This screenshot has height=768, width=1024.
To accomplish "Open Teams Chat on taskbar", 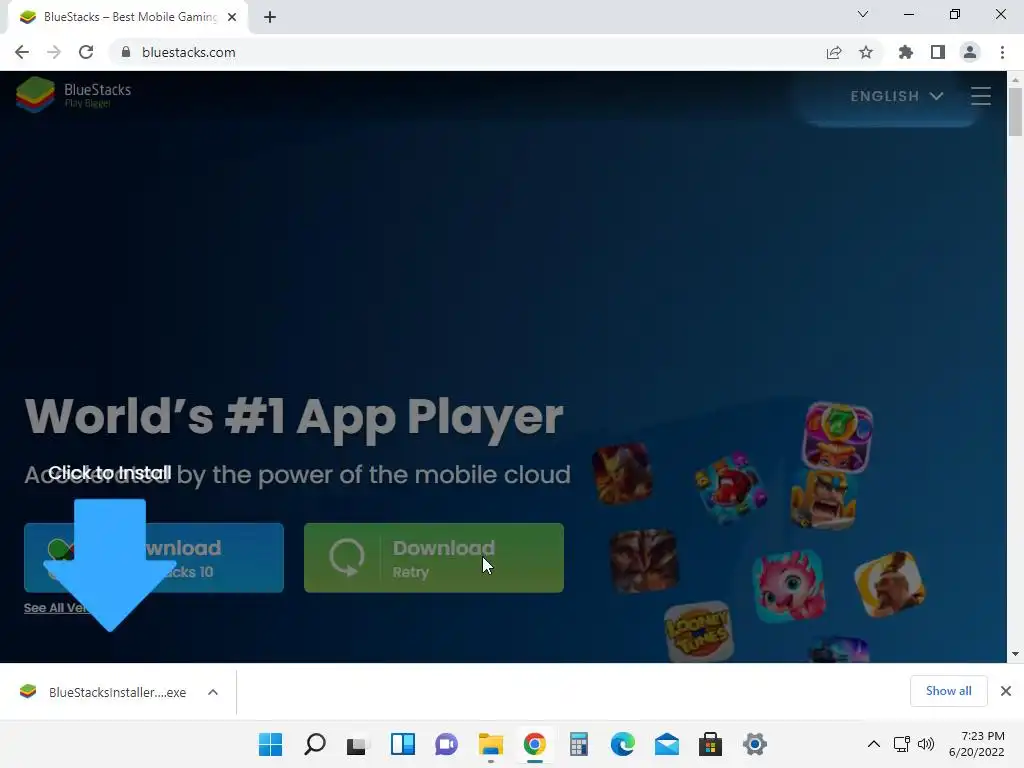I will click(x=447, y=744).
